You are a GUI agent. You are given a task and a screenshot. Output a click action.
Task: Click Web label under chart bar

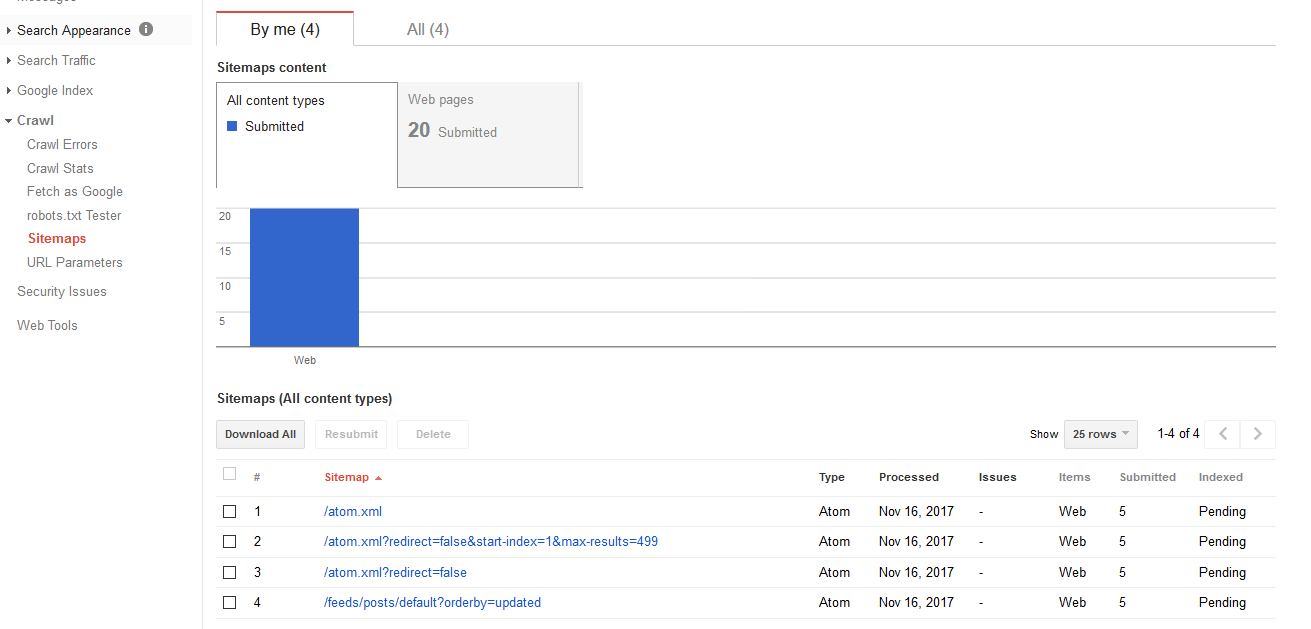click(305, 360)
